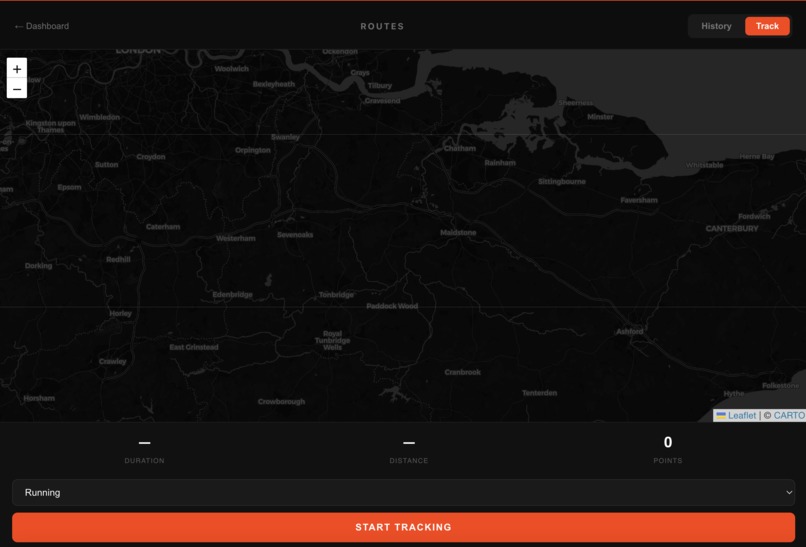
Task: Click the East Grinstead map label
Action: coord(194,347)
